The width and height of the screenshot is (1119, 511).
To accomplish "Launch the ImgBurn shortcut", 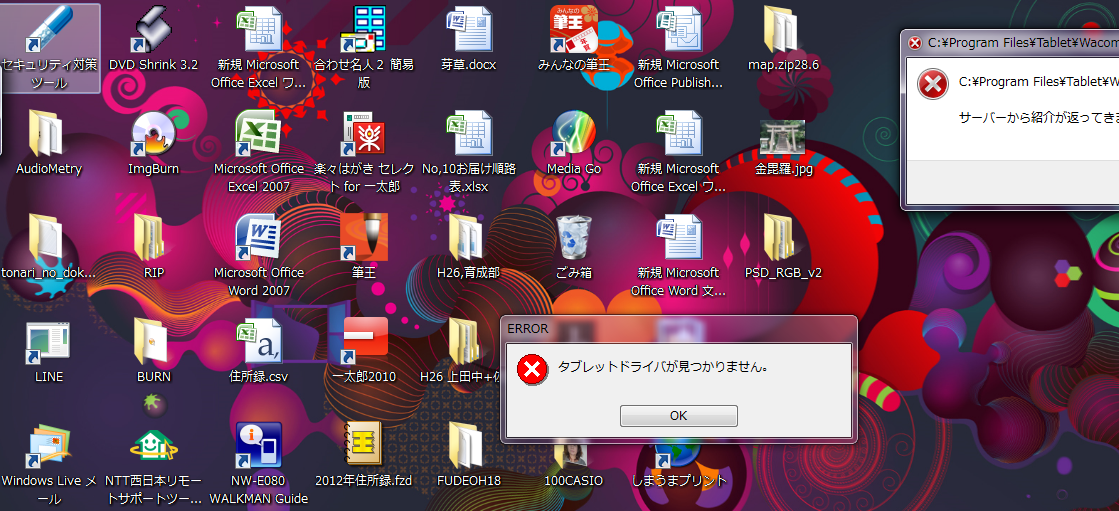I will coord(153,143).
